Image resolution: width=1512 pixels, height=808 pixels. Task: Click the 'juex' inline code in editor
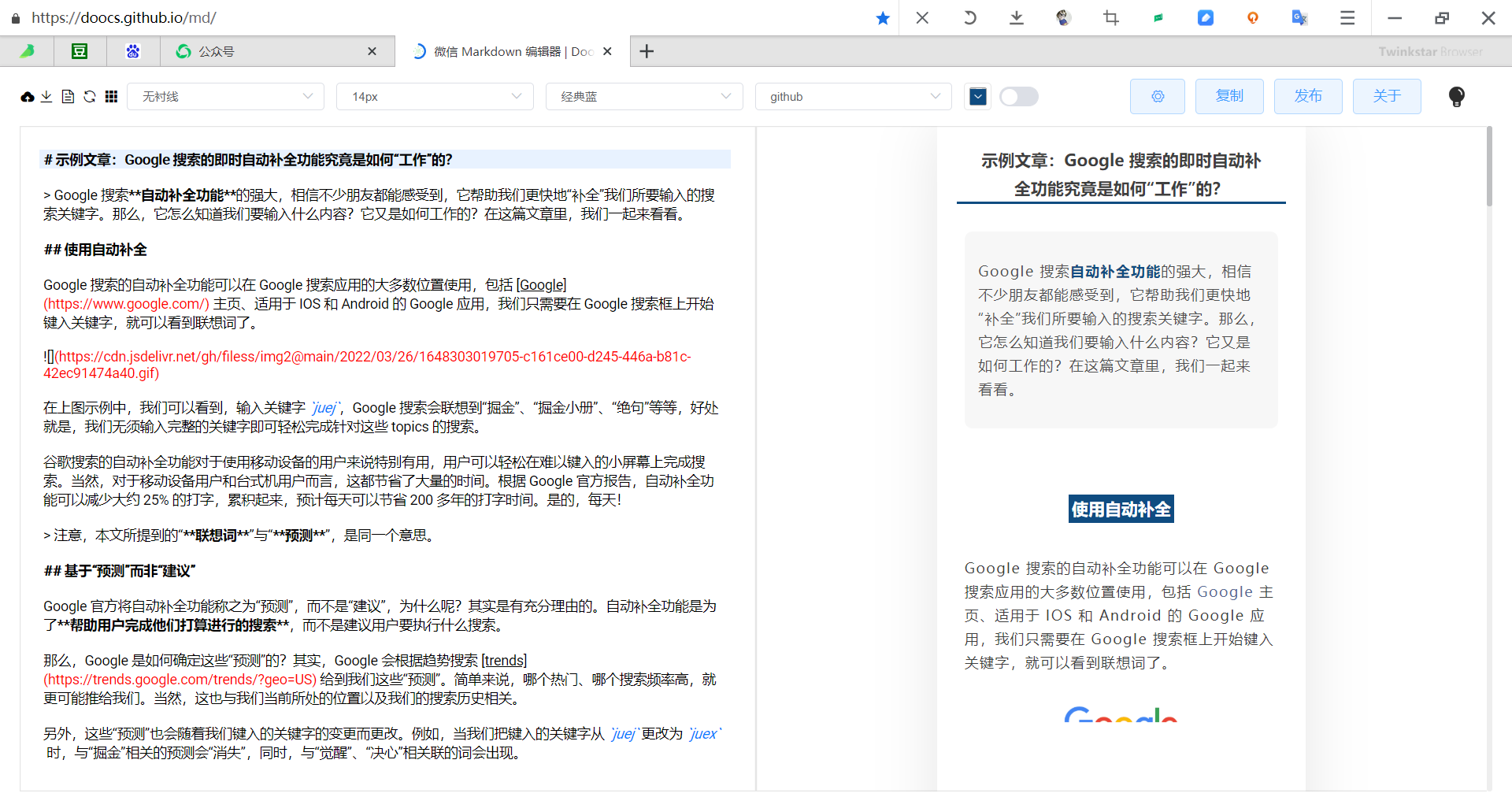[703, 734]
